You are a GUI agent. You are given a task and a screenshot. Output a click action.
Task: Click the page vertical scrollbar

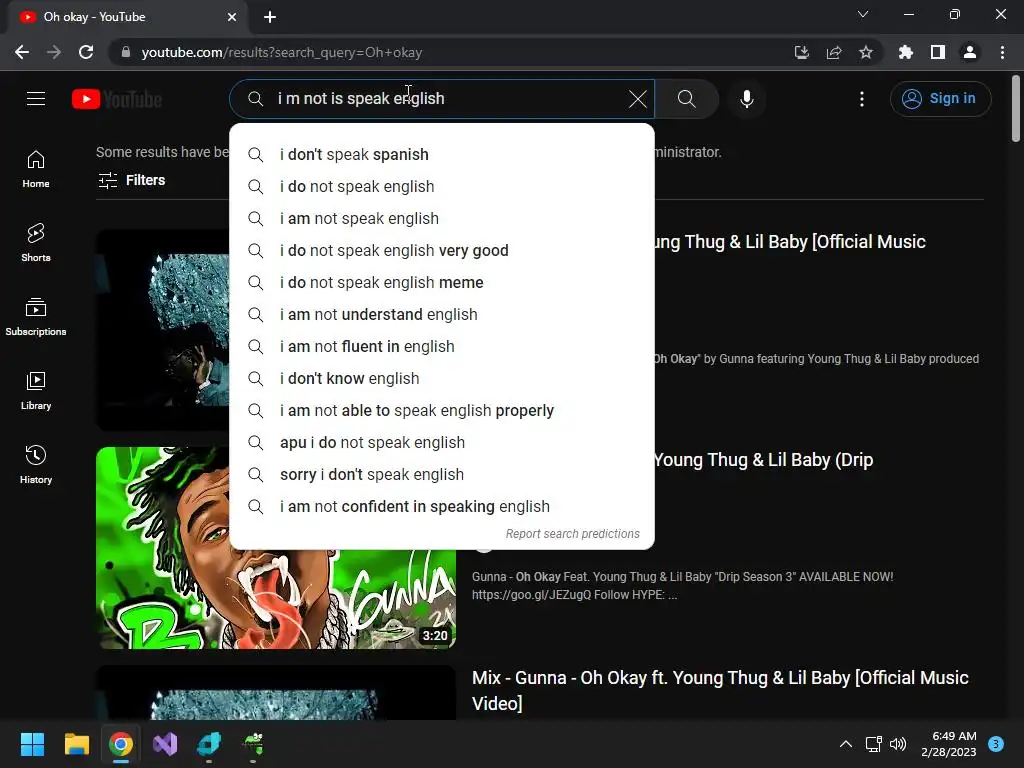[x=1016, y=108]
